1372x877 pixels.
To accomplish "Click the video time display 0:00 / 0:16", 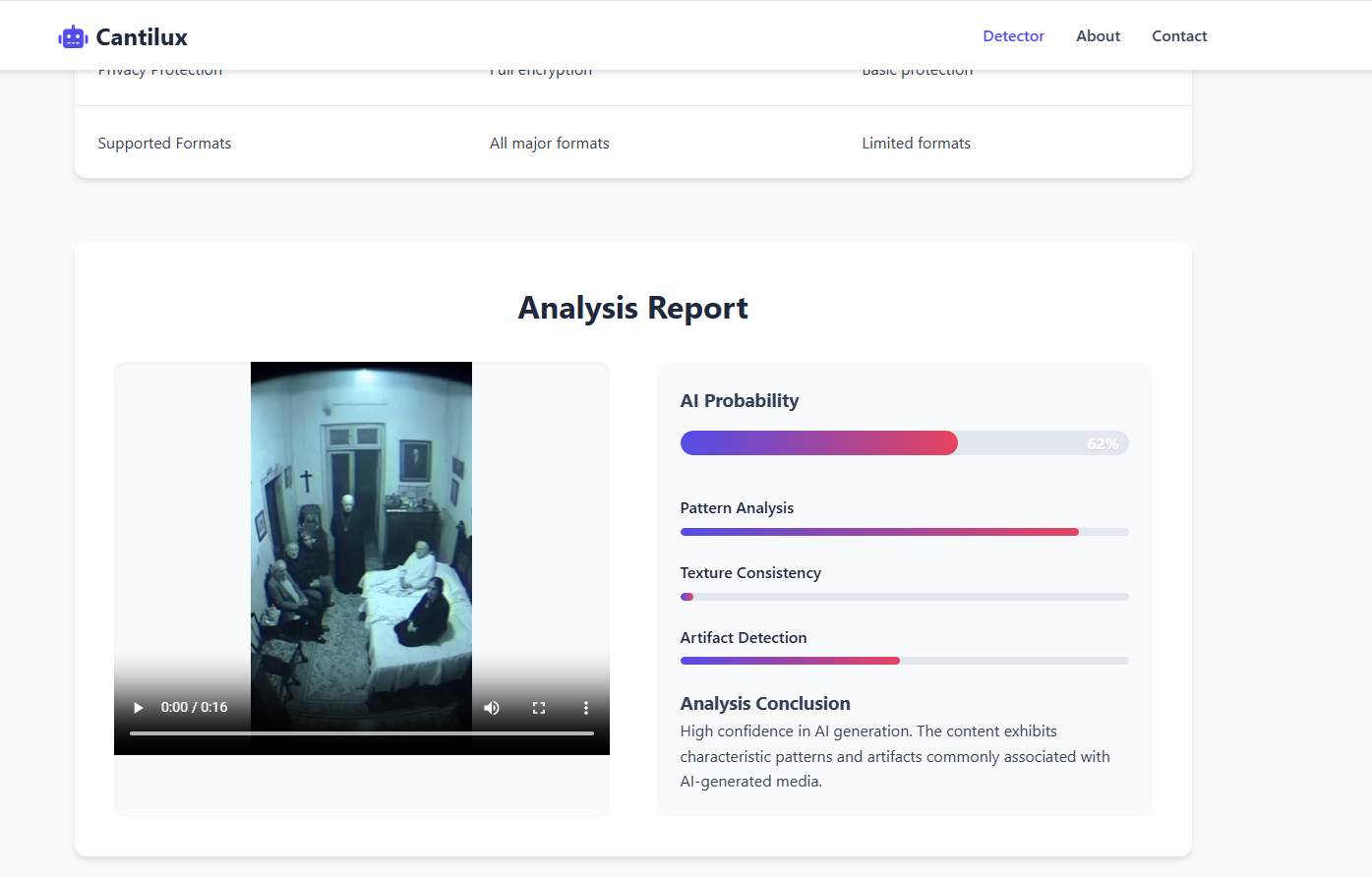I will click(195, 708).
